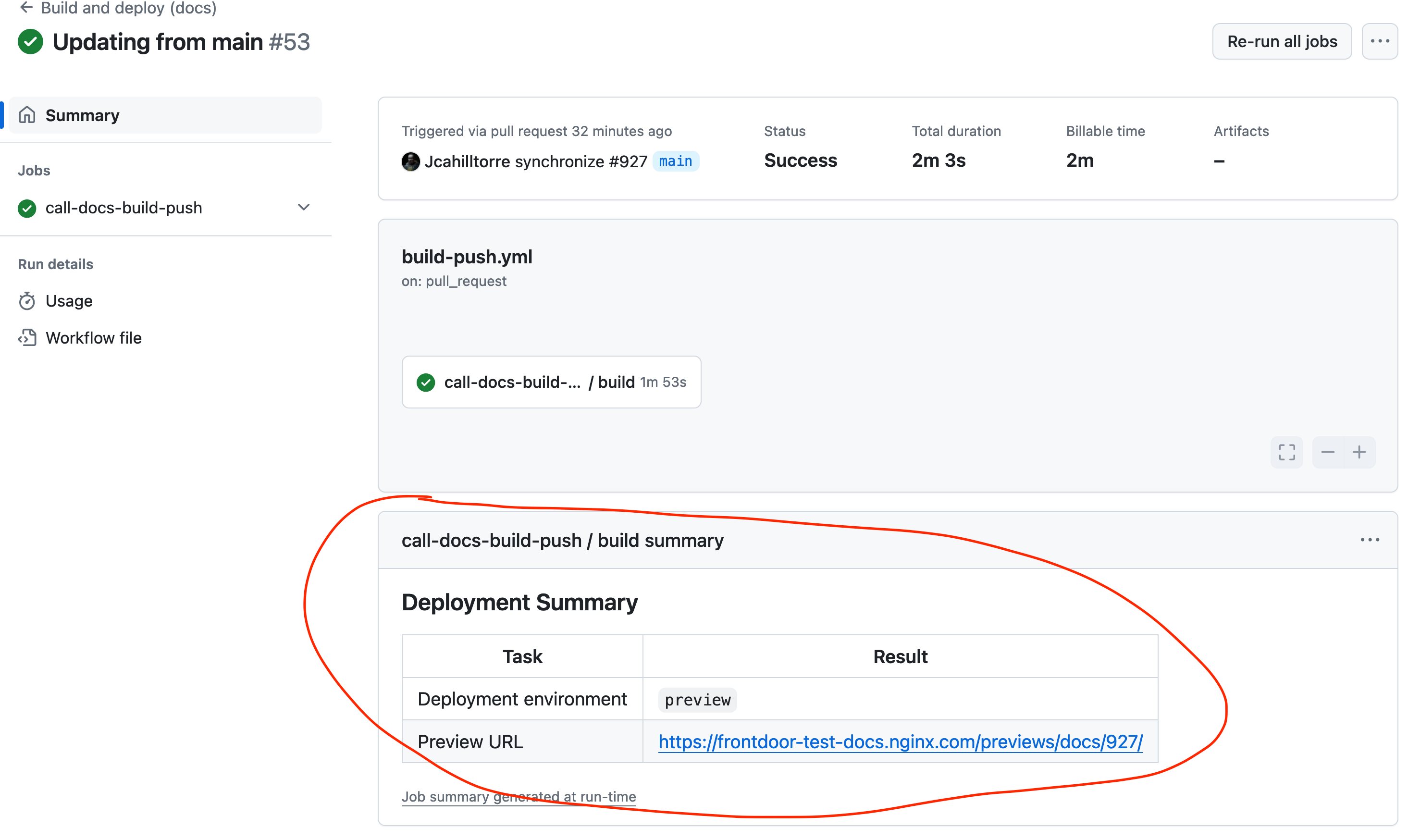Click the back arrow icon at top

click(26, 7)
